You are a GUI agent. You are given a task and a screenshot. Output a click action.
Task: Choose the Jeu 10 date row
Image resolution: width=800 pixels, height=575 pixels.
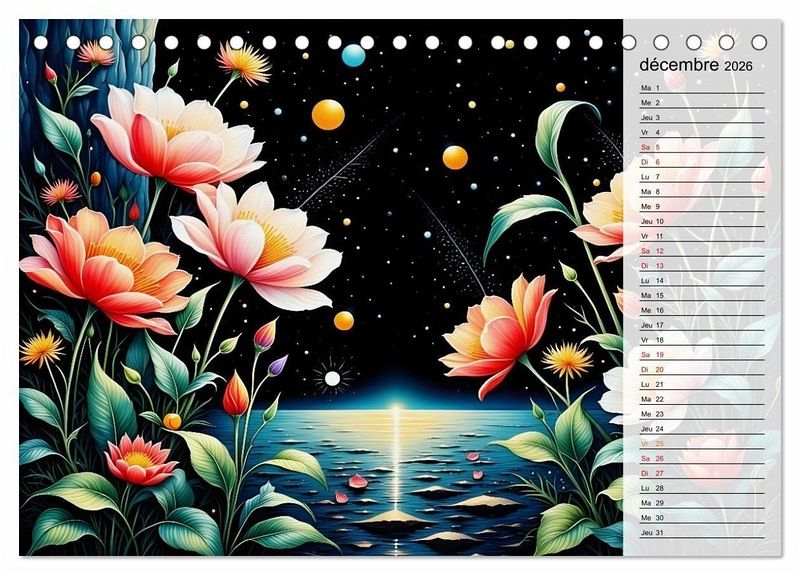tap(702, 221)
